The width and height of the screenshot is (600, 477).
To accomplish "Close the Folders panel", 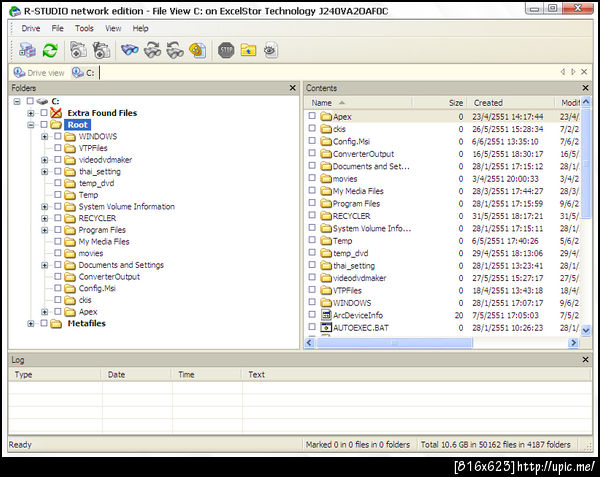I will pyautogui.click(x=293, y=88).
